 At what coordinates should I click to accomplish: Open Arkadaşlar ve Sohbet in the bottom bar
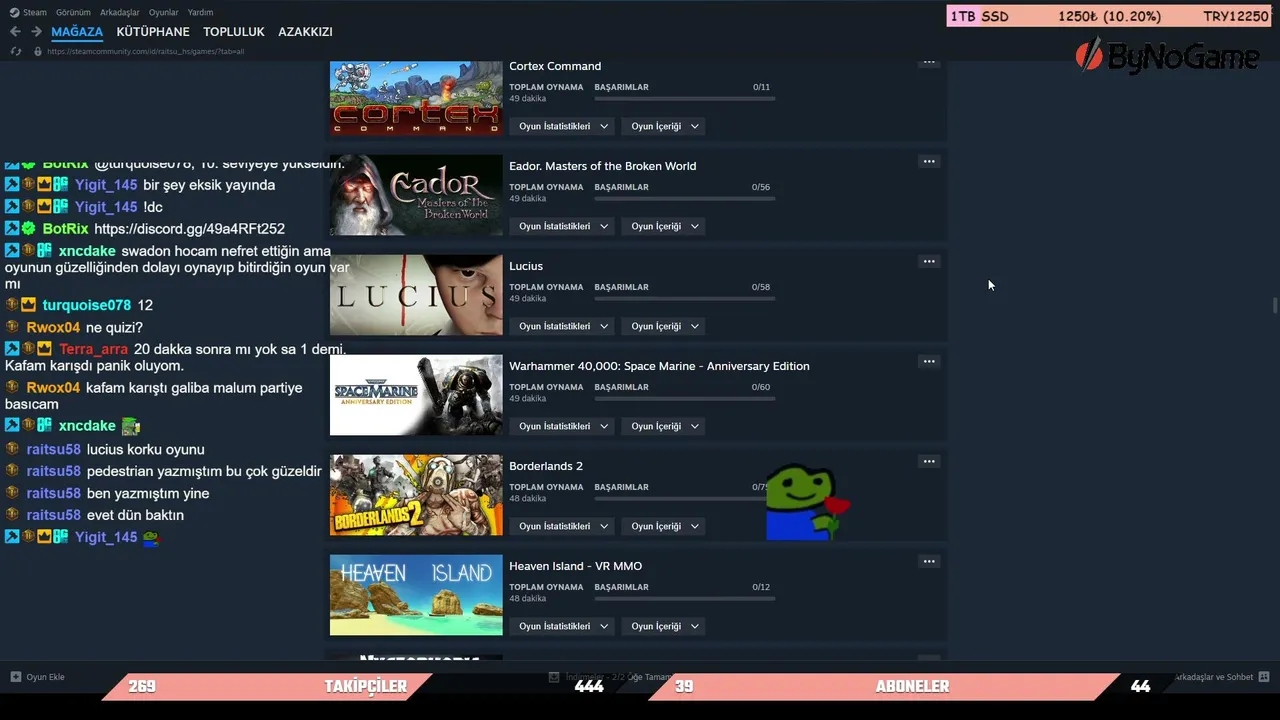click(1214, 677)
